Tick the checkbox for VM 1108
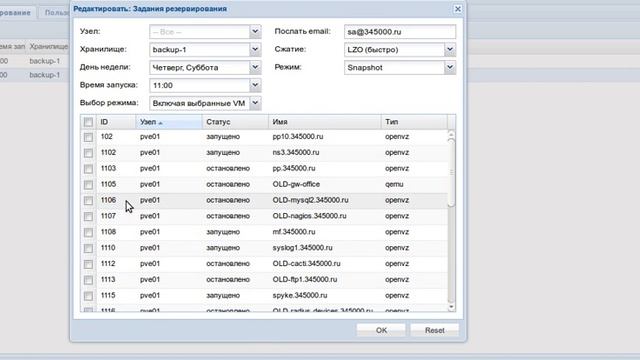The height and width of the screenshot is (360, 640). [x=88, y=233]
